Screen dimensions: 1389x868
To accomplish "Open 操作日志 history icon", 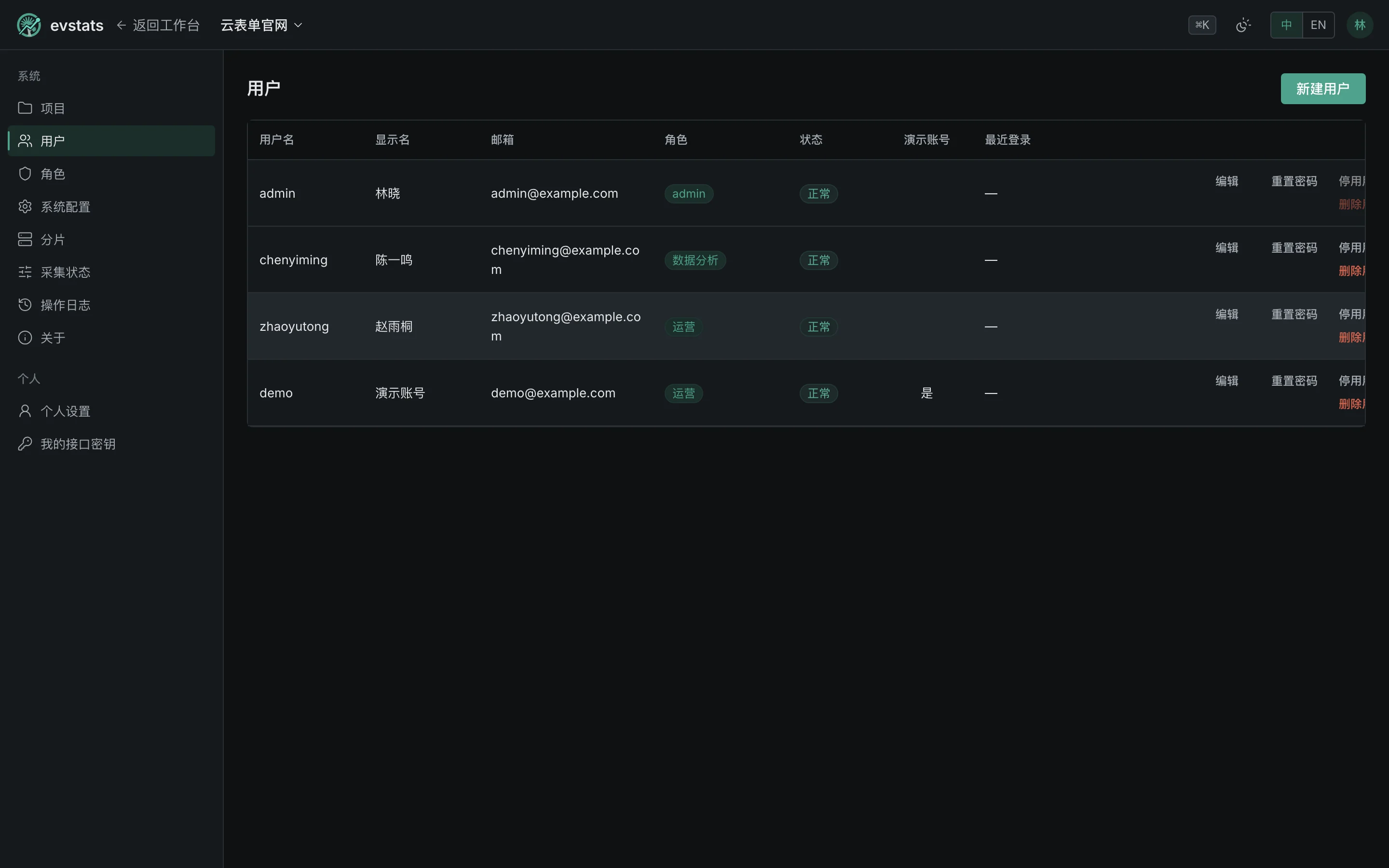I will click(25, 304).
